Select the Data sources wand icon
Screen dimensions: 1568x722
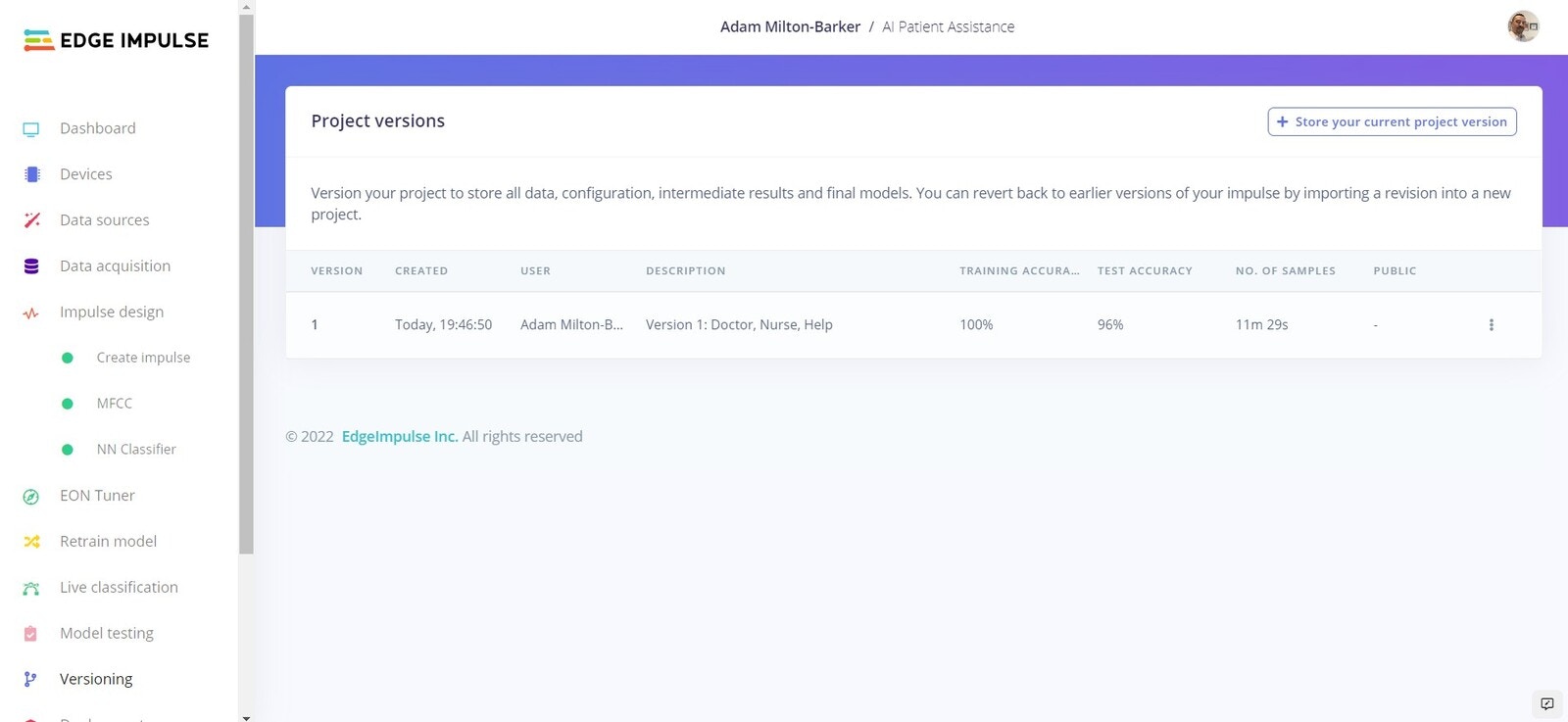point(31,220)
